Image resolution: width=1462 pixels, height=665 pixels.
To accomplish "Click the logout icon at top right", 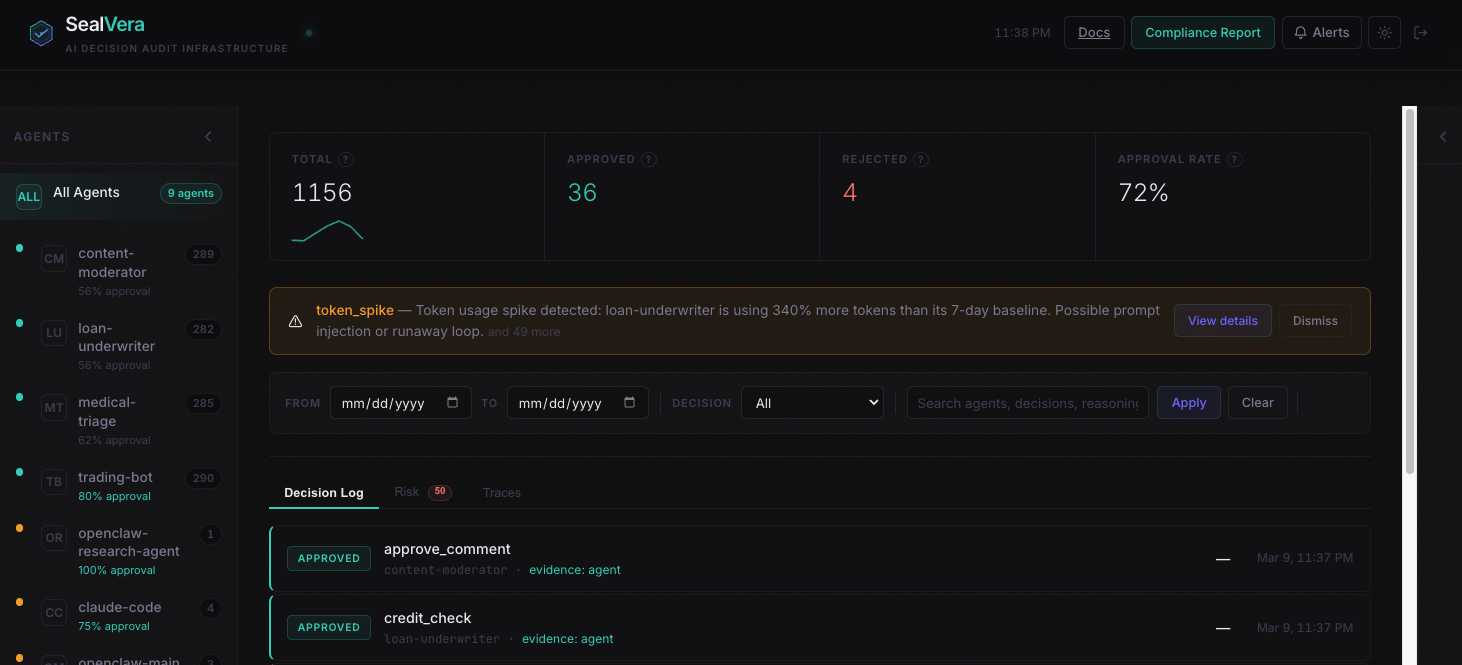I will 1421,32.
